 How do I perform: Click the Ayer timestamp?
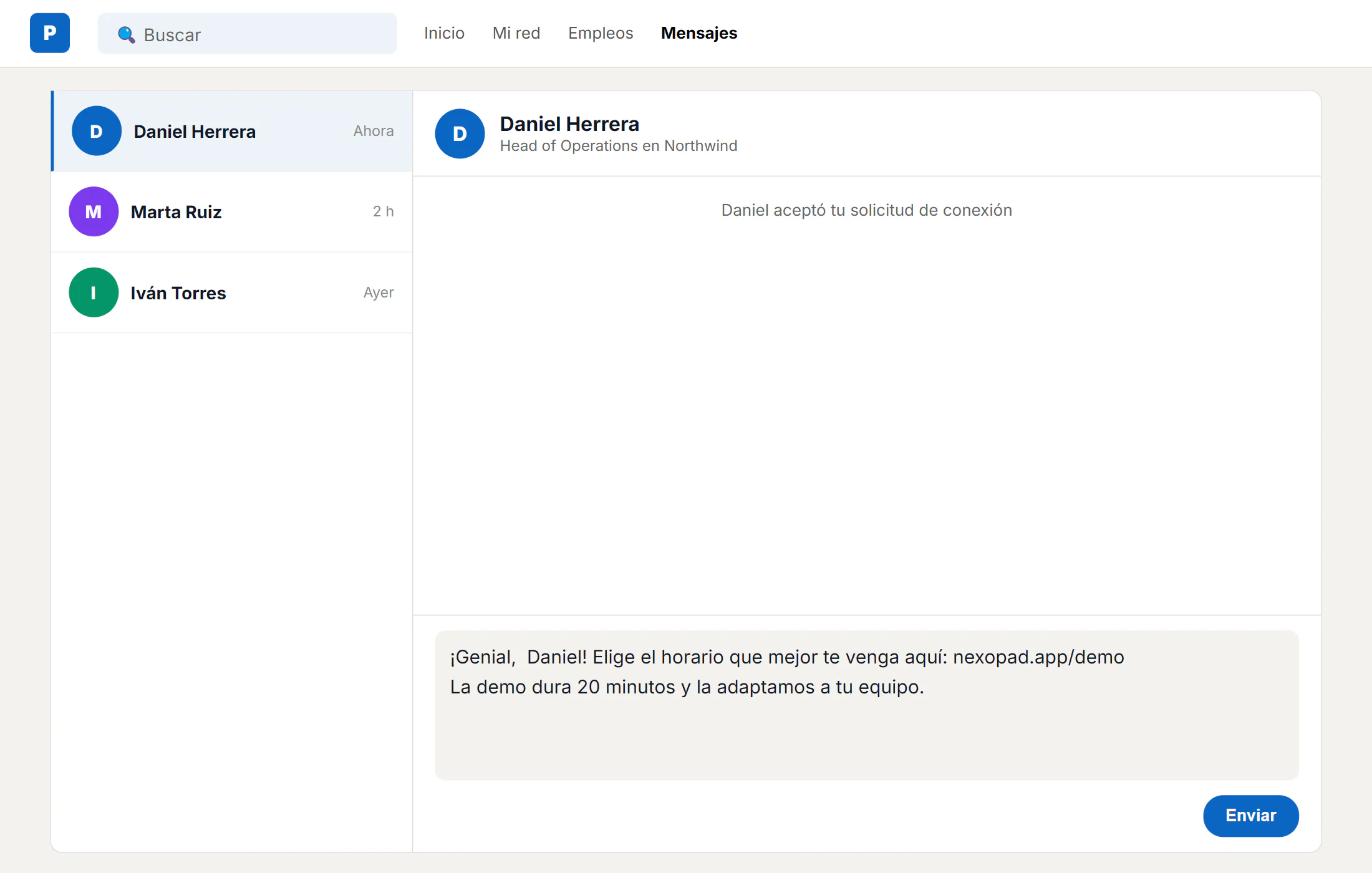[379, 292]
